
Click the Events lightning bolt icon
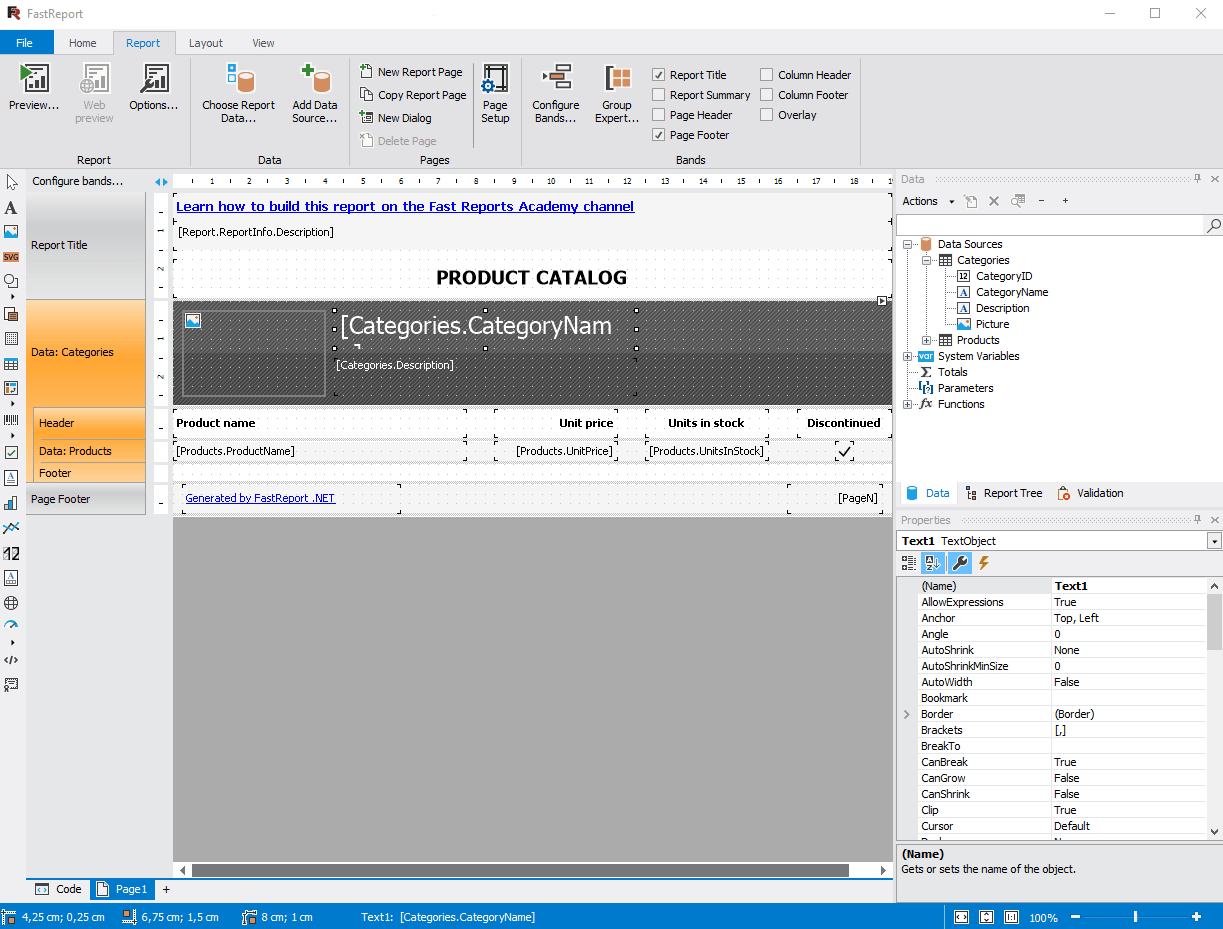984,563
